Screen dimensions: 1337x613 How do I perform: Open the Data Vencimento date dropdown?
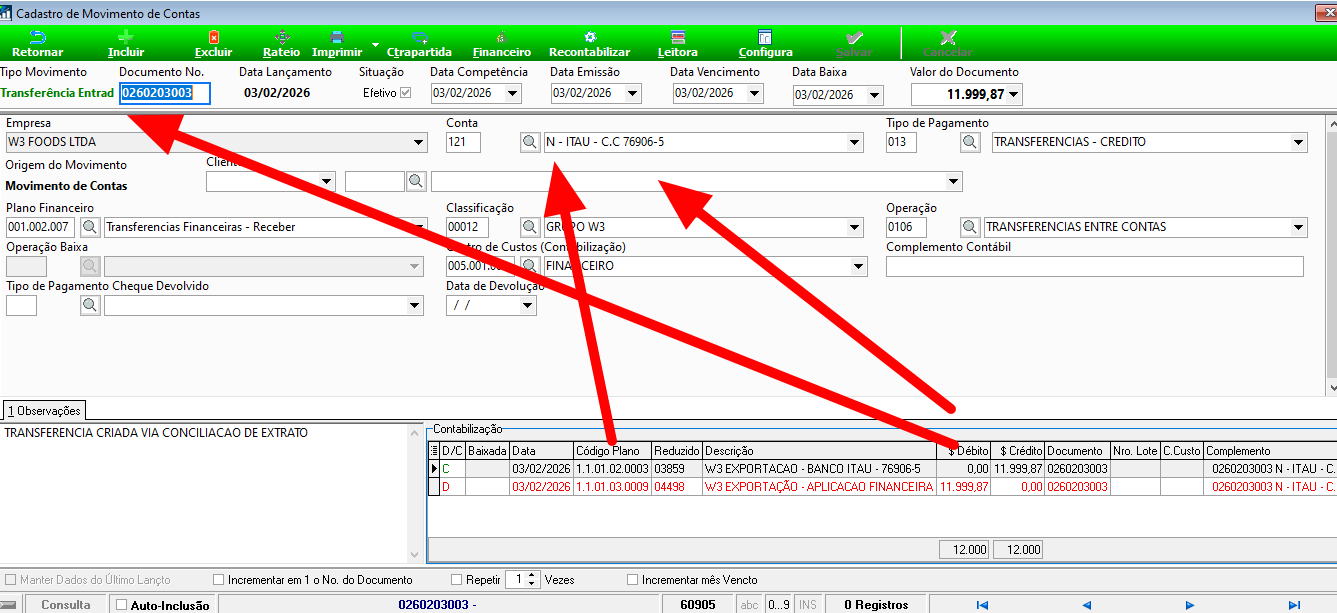pos(754,94)
